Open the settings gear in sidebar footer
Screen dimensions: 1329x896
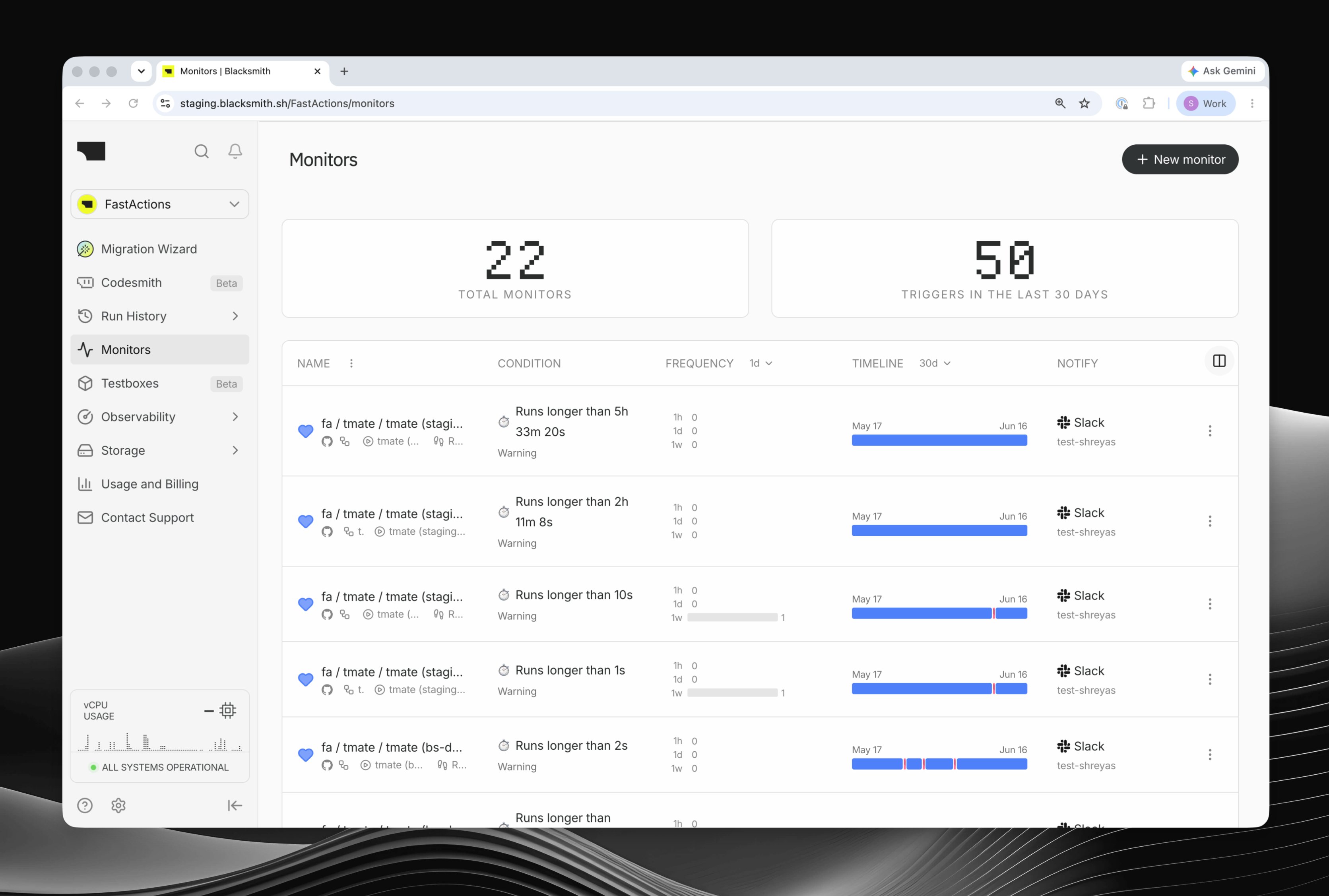coord(118,806)
